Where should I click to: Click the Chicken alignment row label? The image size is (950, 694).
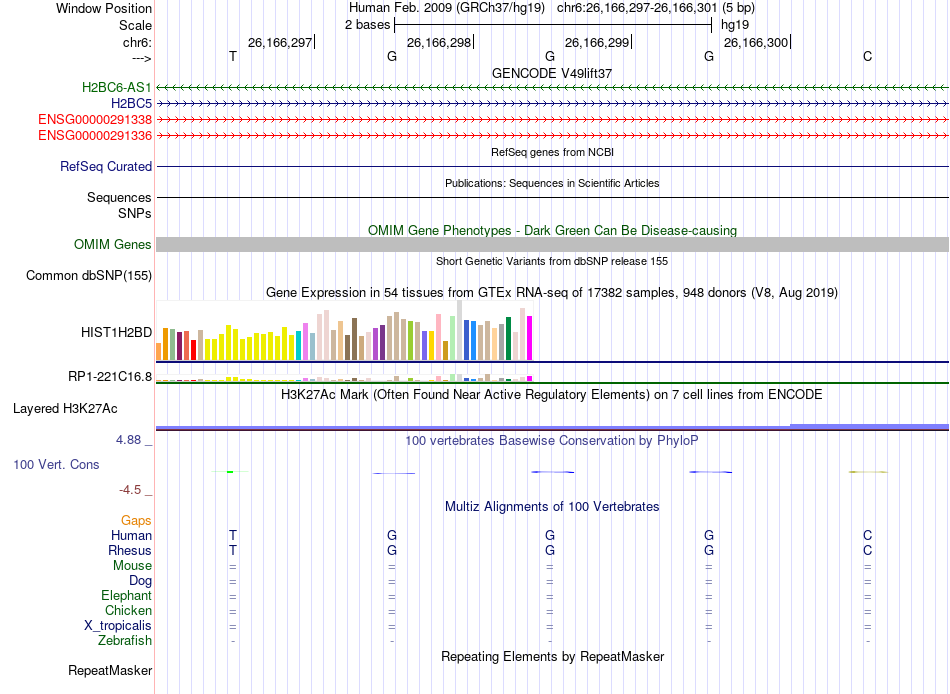pyautogui.click(x=128, y=610)
